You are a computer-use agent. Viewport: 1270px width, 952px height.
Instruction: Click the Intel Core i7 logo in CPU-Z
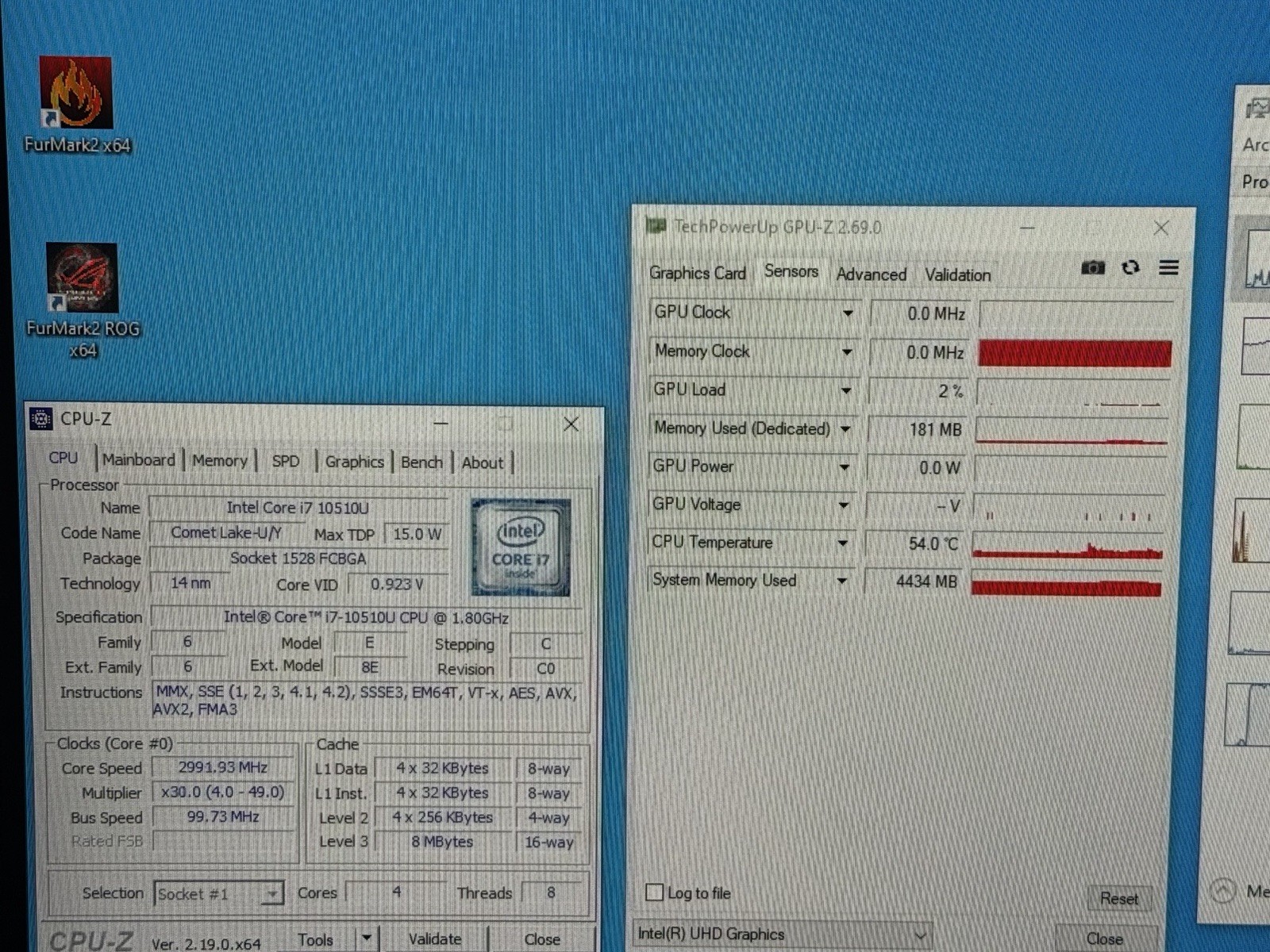tap(521, 547)
